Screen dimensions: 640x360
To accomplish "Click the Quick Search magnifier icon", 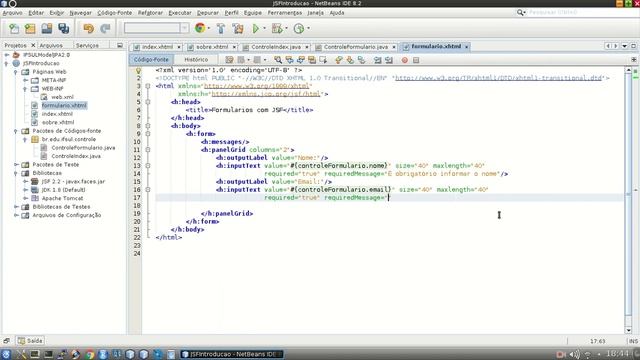I will 520,13.
